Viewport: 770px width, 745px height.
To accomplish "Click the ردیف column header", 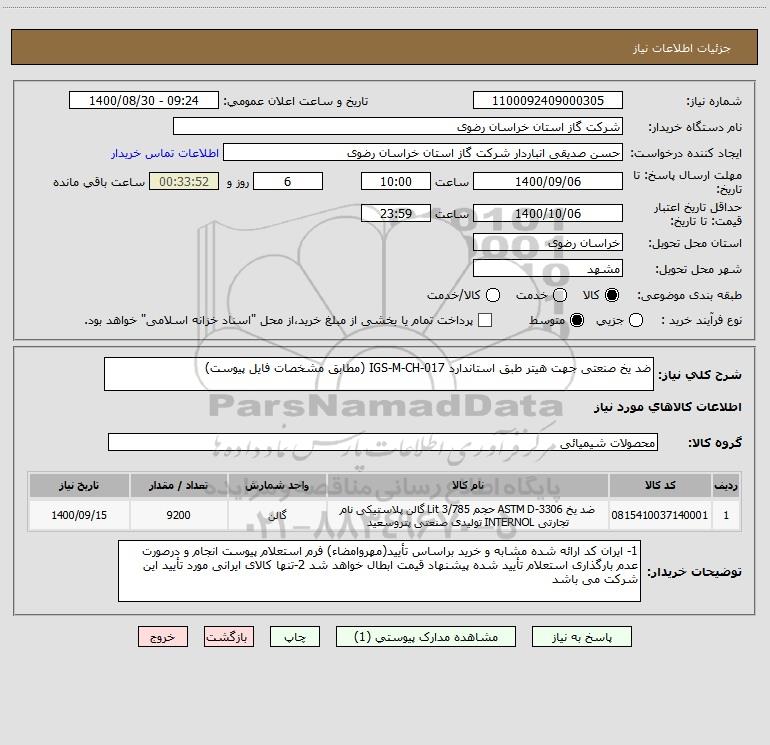I will (x=726, y=485).
